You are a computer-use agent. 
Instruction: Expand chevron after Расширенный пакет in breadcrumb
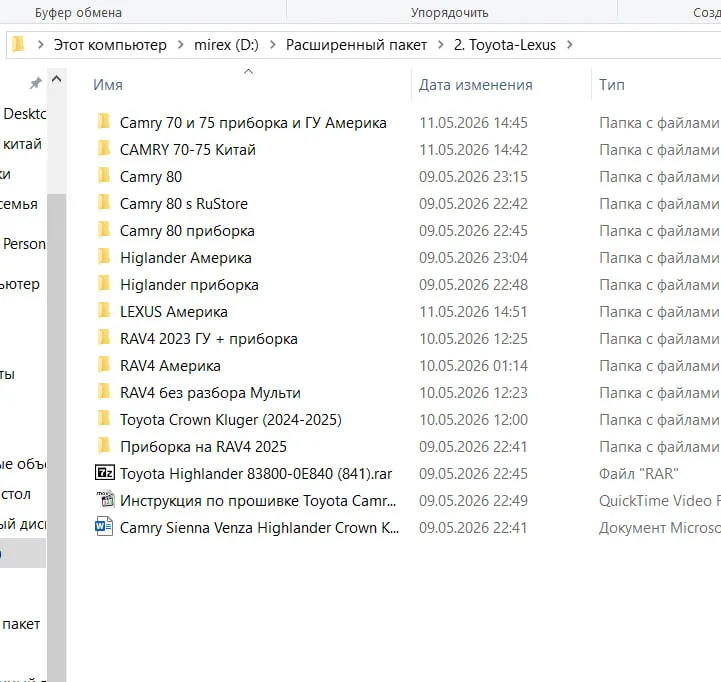[x=441, y=45]
